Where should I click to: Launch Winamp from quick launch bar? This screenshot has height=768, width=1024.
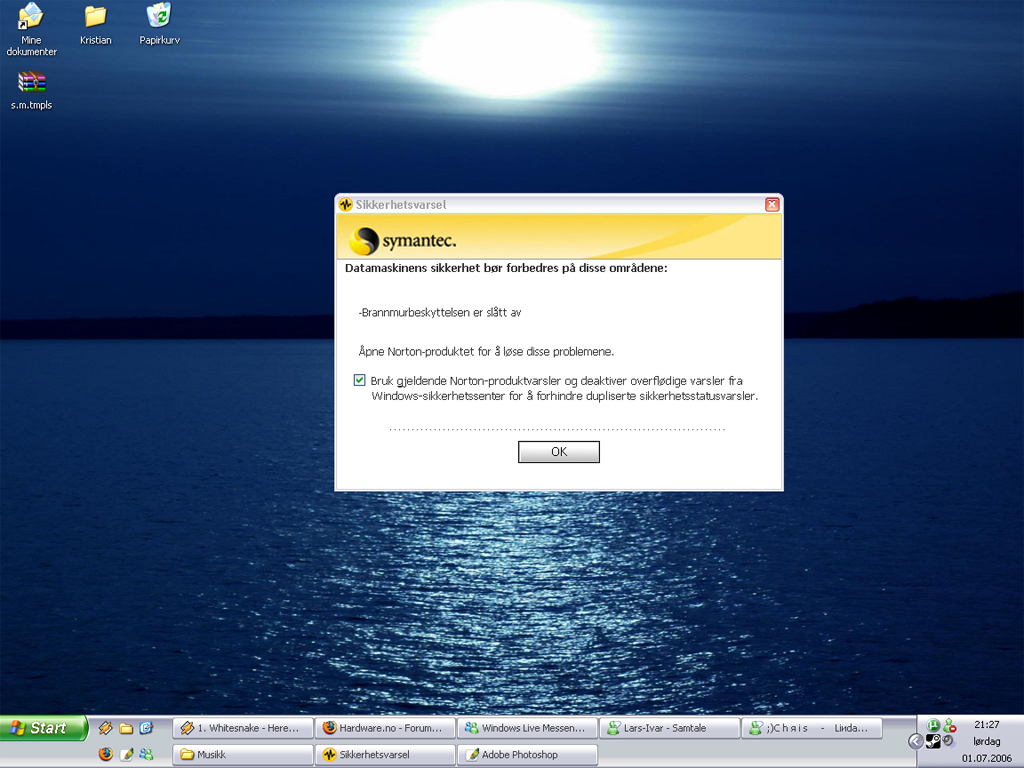105,728
